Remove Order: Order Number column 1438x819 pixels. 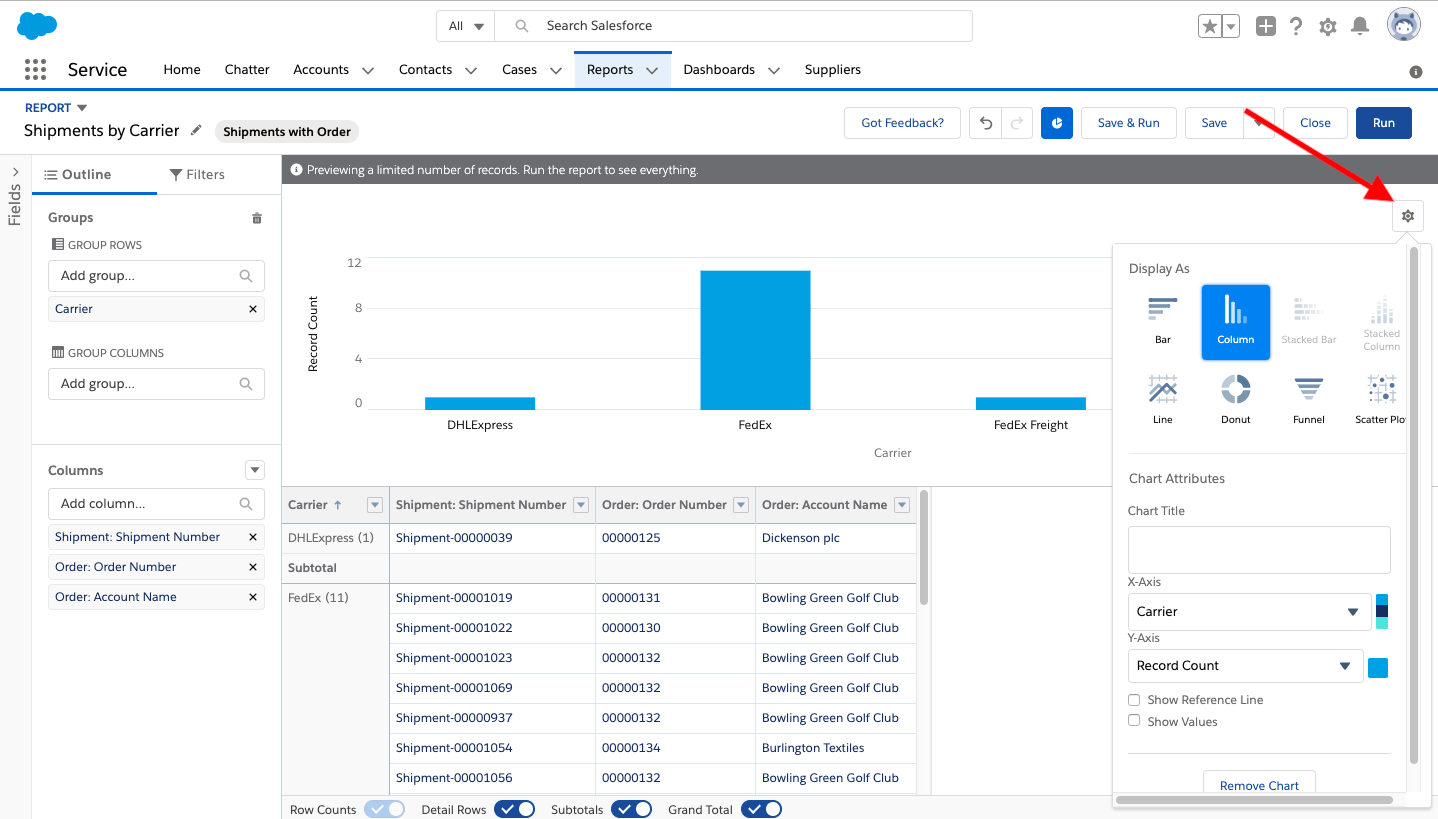[x=253, y=567]
